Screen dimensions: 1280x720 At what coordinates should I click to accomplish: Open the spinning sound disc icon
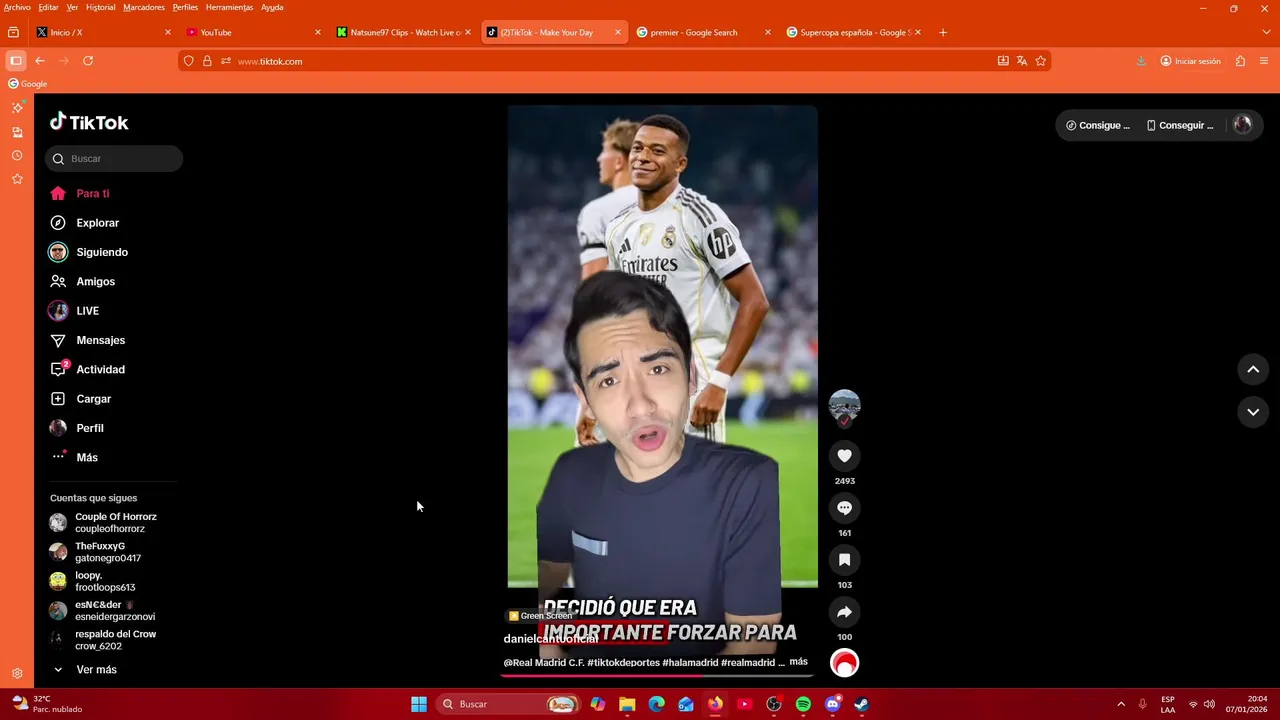[844, 663]
